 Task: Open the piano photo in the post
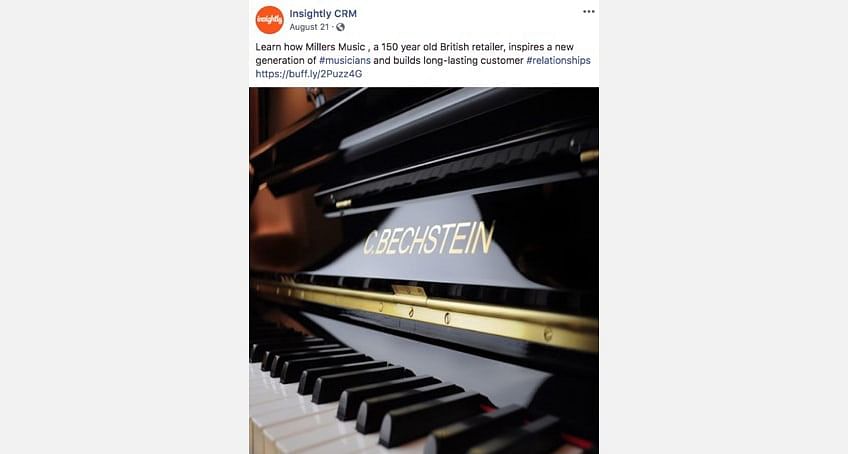coord(424,271)
